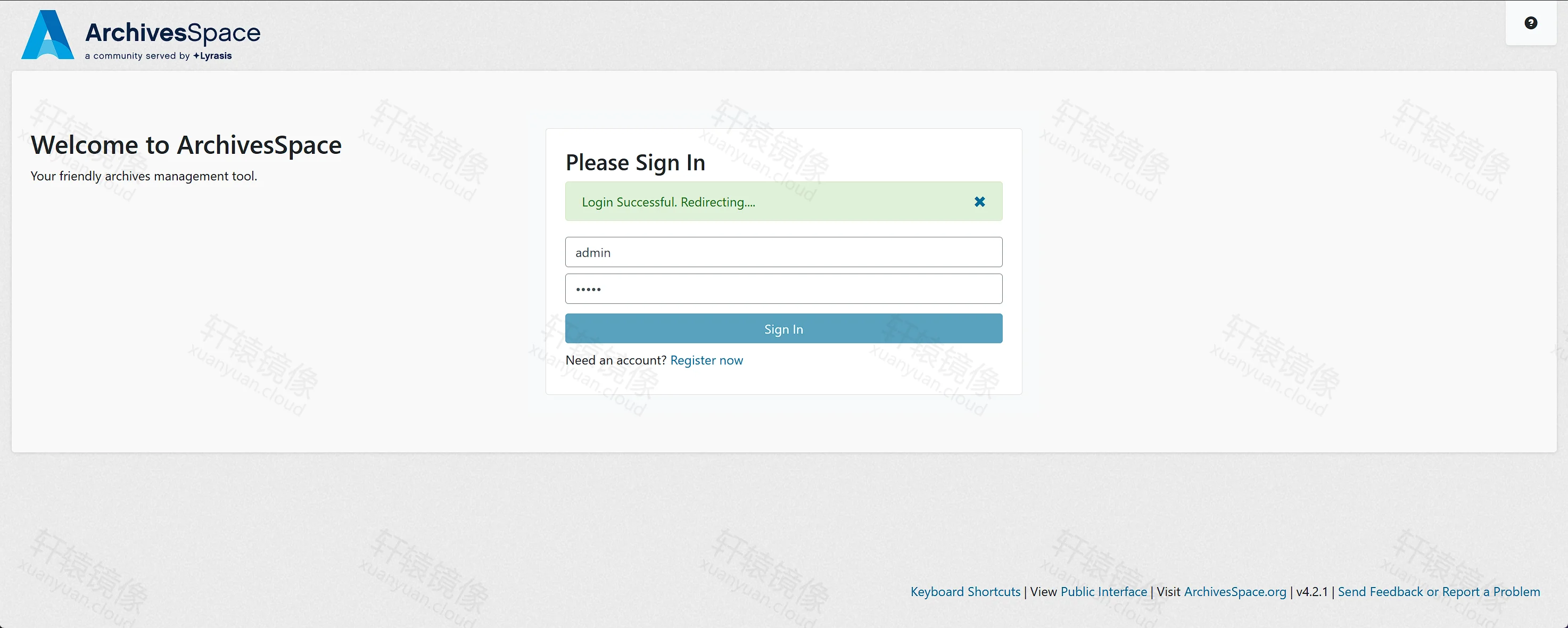The width and height of the screenshot is (1568, 628).
Task: Dismiss the Login Successful alert
Action: point(979,201)
